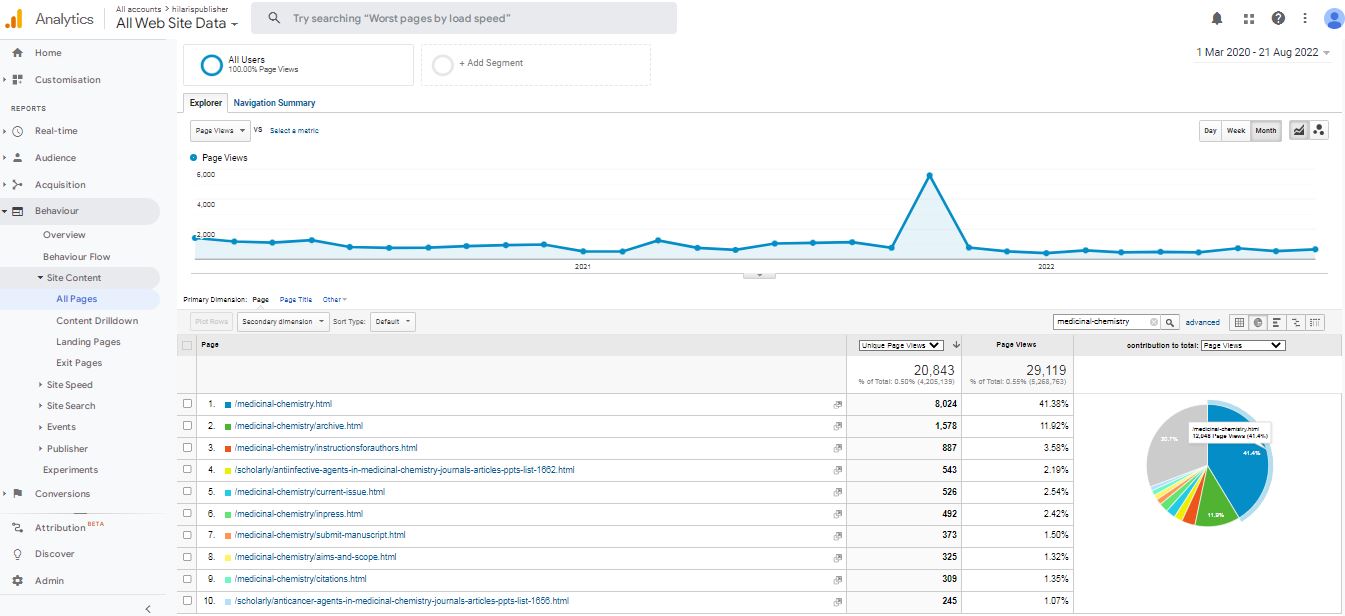Select the pivot table view icon
The image size is (1345, 616).
click(1315, 322)
